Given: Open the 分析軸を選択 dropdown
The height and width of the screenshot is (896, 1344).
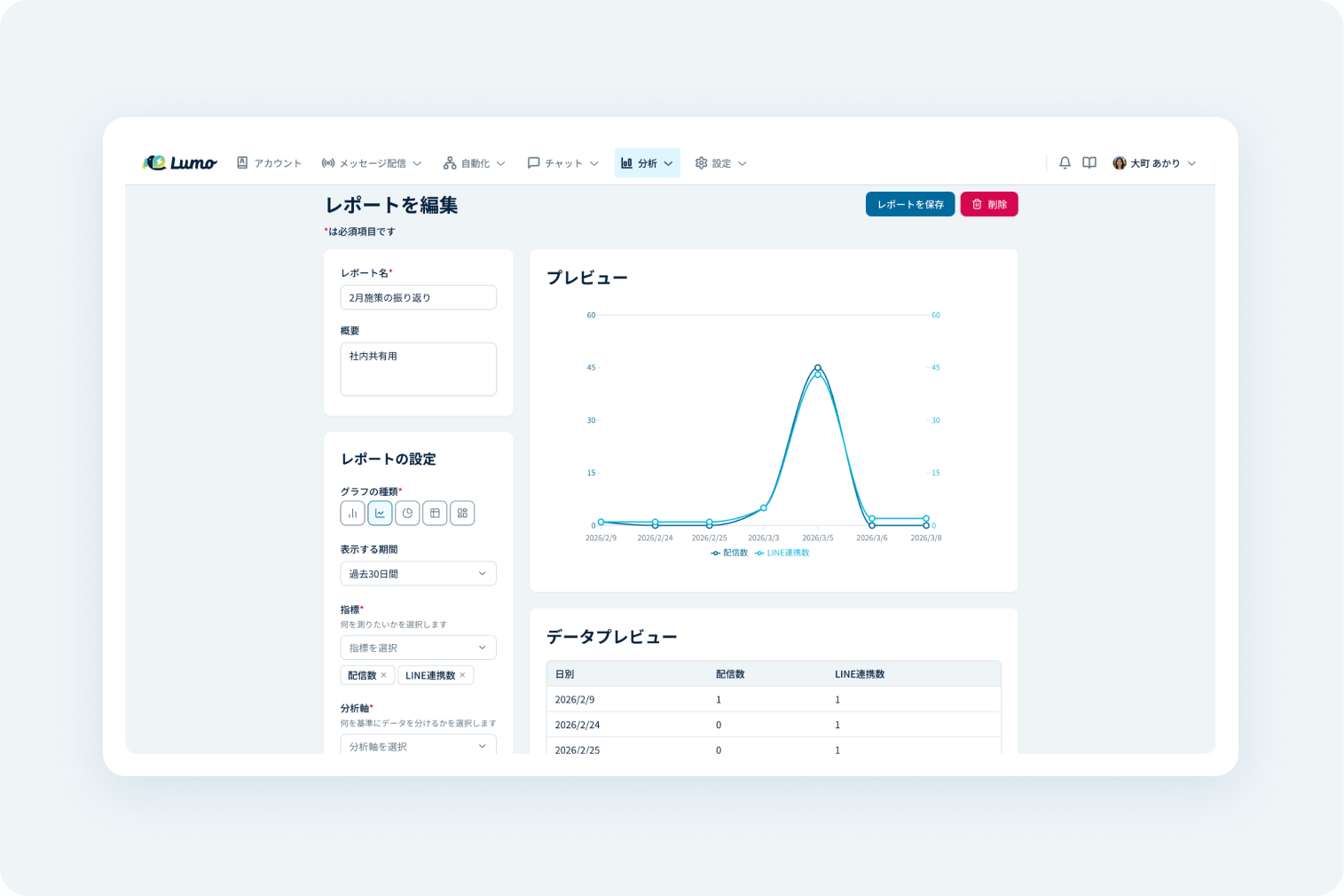Looking at the screenshot, I should coord(418,746).
